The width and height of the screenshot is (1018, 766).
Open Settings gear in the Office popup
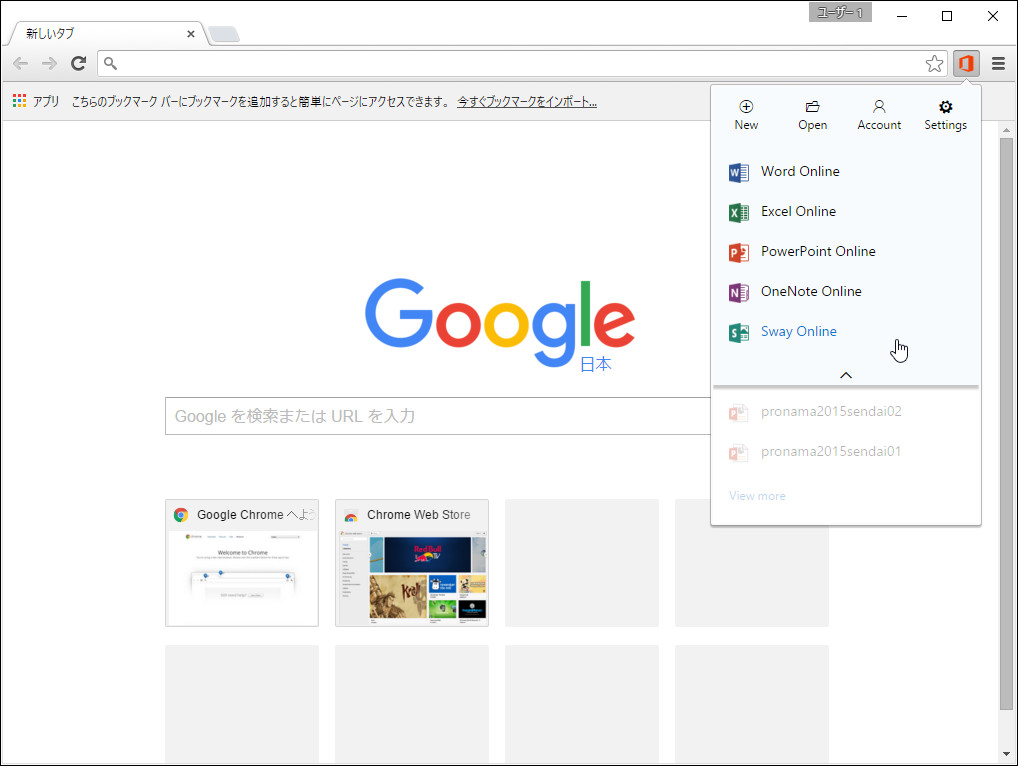click(945, 116)
